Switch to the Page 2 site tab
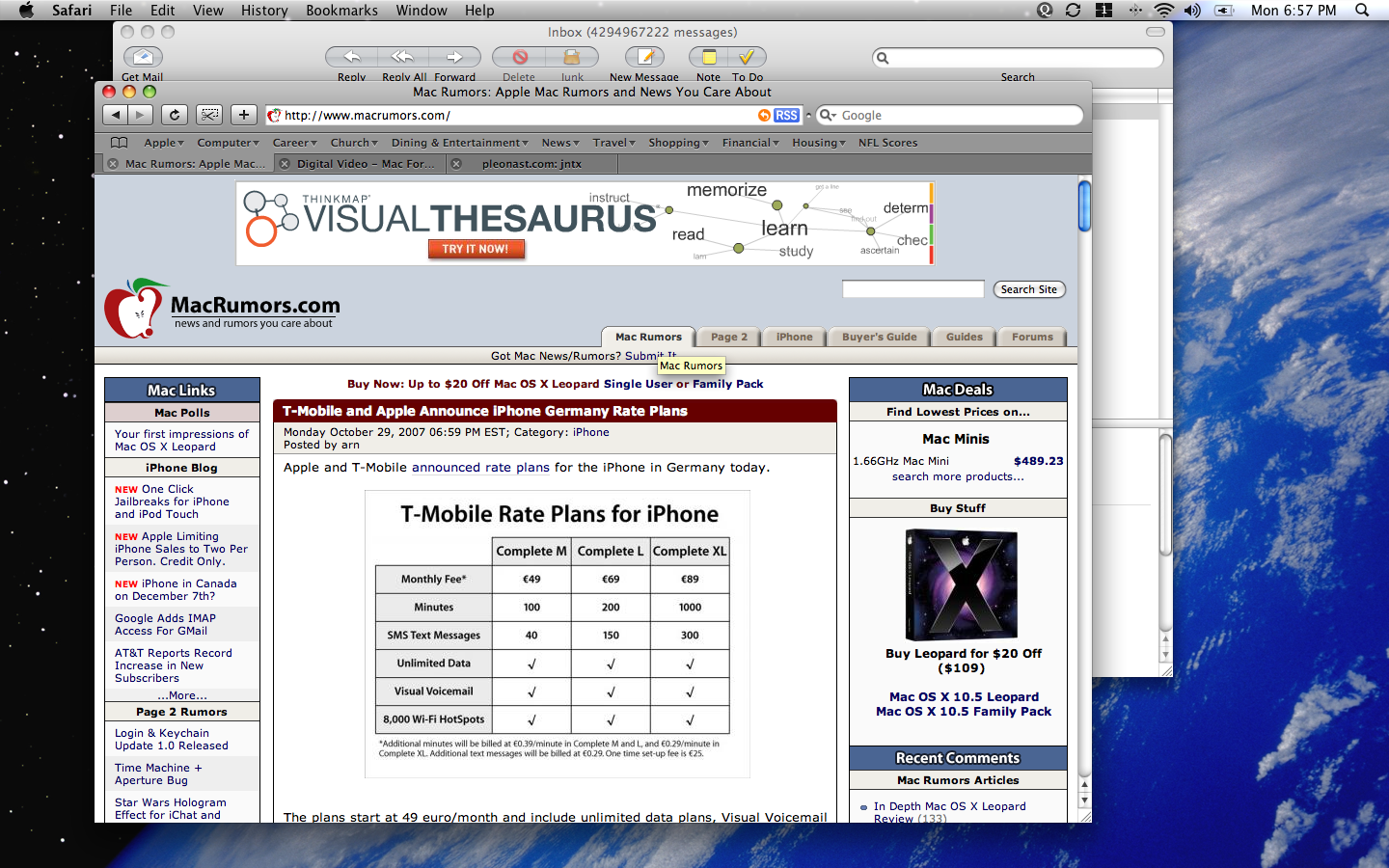 click(729, 338)
